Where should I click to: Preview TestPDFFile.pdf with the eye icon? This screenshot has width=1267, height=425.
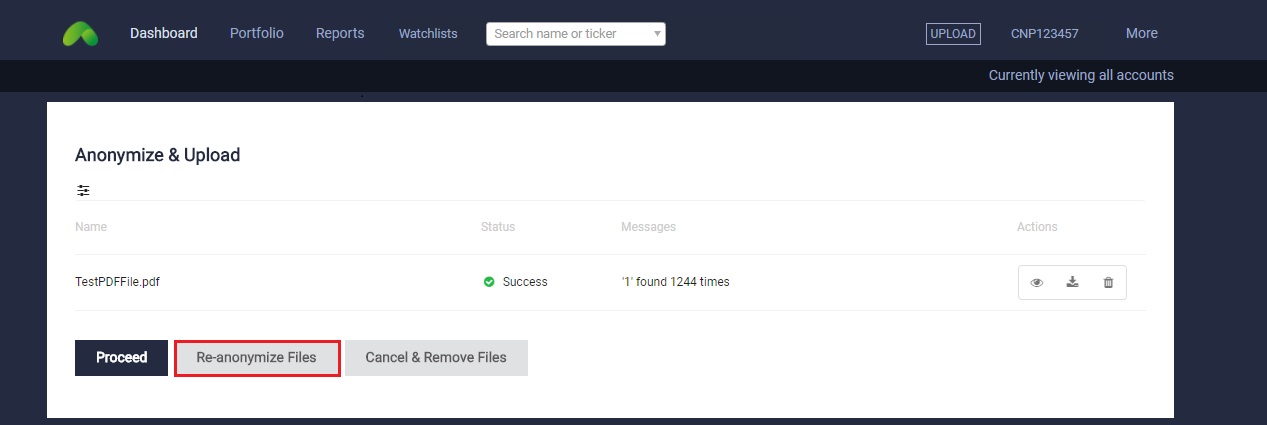point(1037,283)
